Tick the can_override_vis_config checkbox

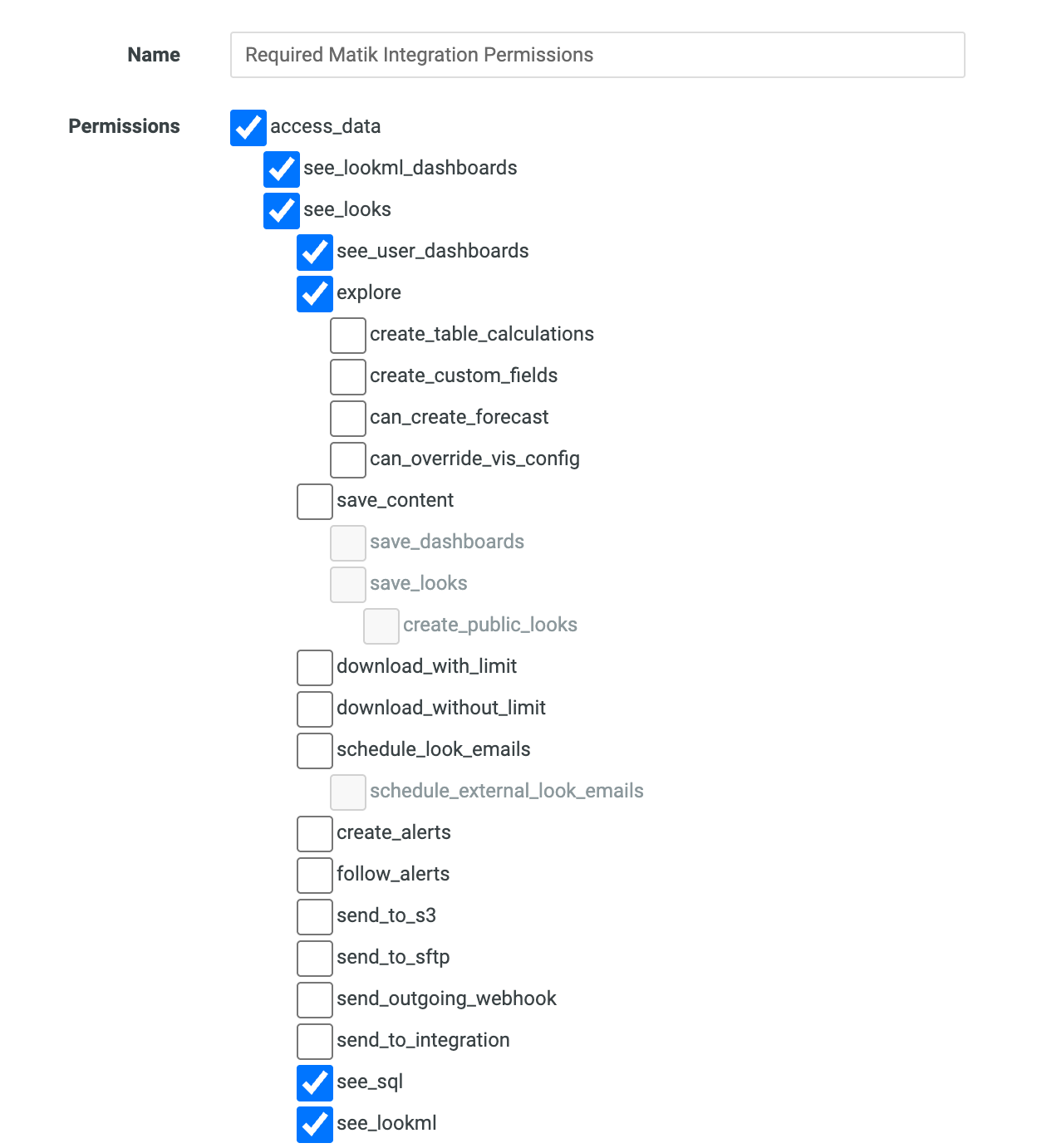point(348,459)
